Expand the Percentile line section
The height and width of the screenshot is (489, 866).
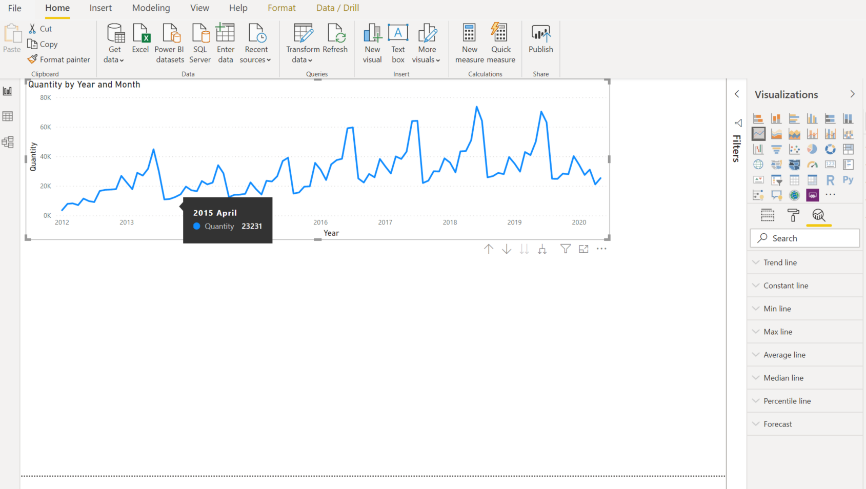point(806,401)
